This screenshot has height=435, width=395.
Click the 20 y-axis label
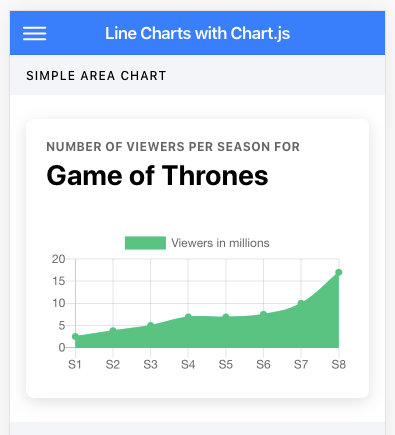tap(58, 259)
